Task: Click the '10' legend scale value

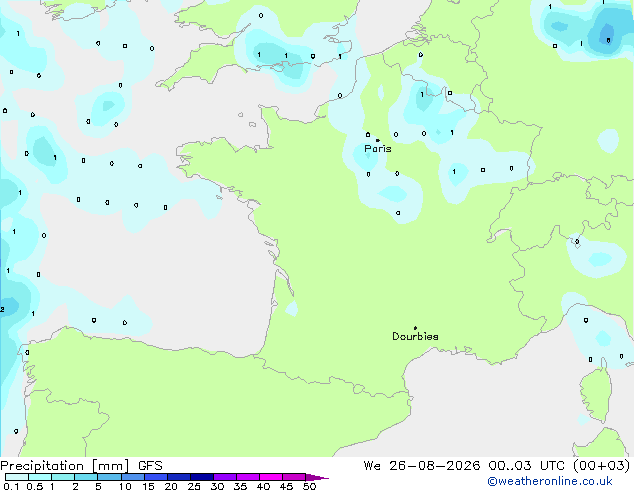Action: (125, 486)
